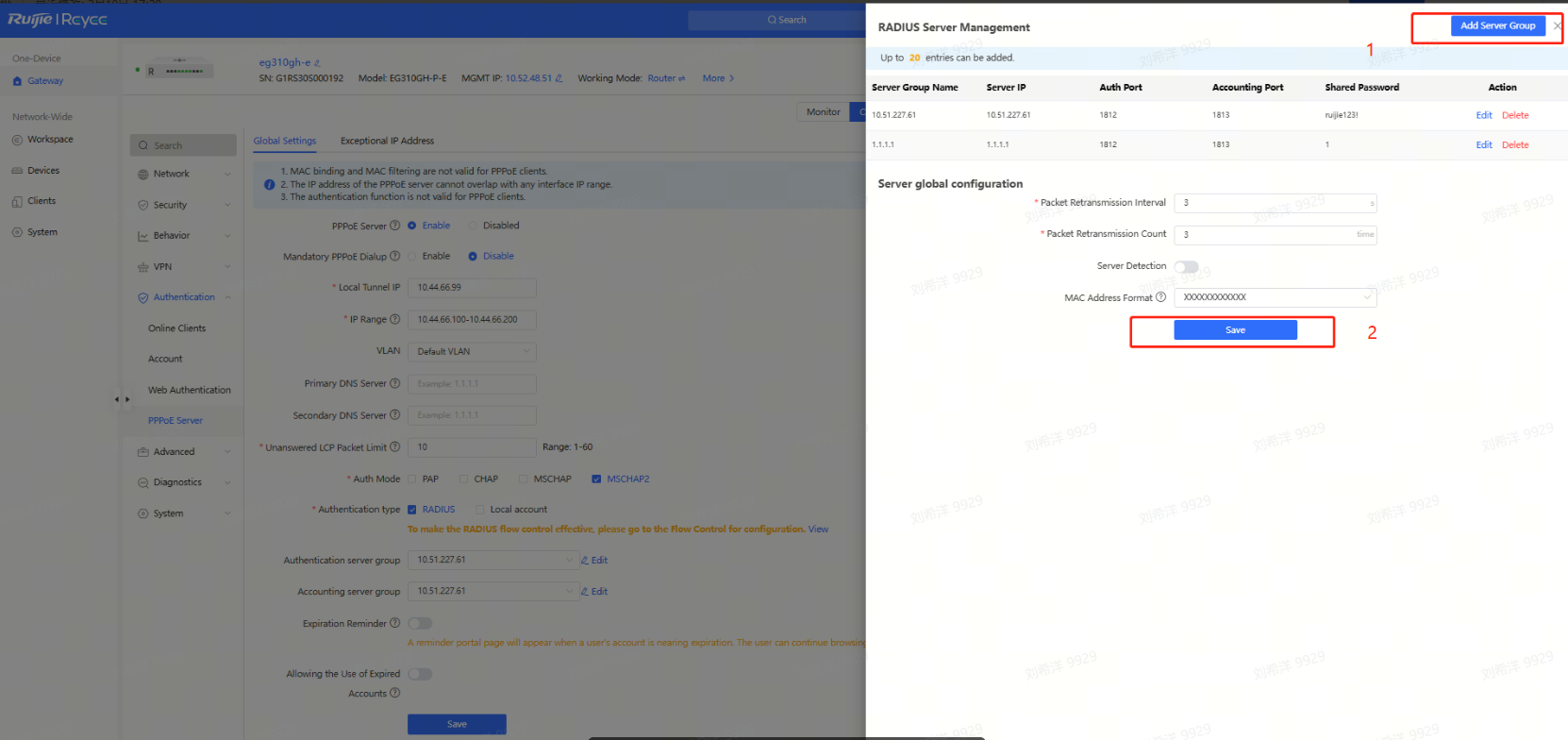The height and width of the screenshot is (740, 1568).
Task: Delete the 1.1.1.1 server group entry
Action: coord(1515,145)
